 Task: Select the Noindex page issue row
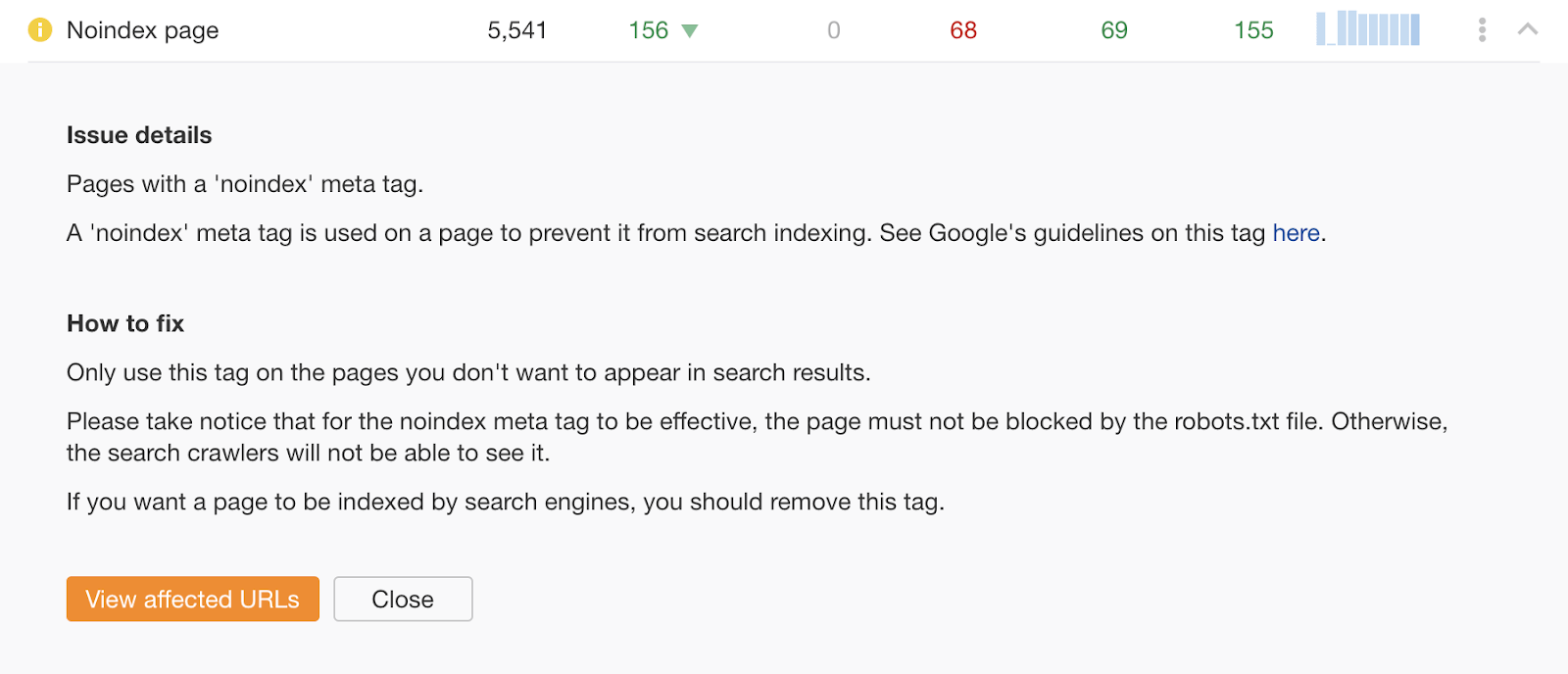coord(142,30)
